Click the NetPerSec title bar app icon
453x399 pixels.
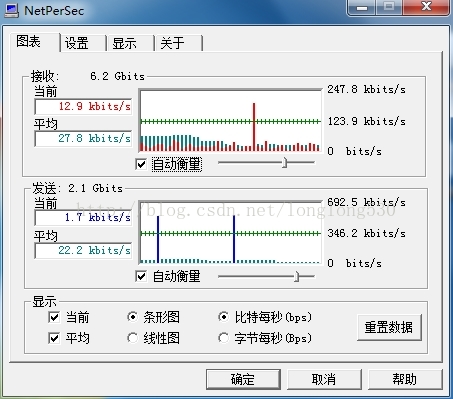(11, 10)
